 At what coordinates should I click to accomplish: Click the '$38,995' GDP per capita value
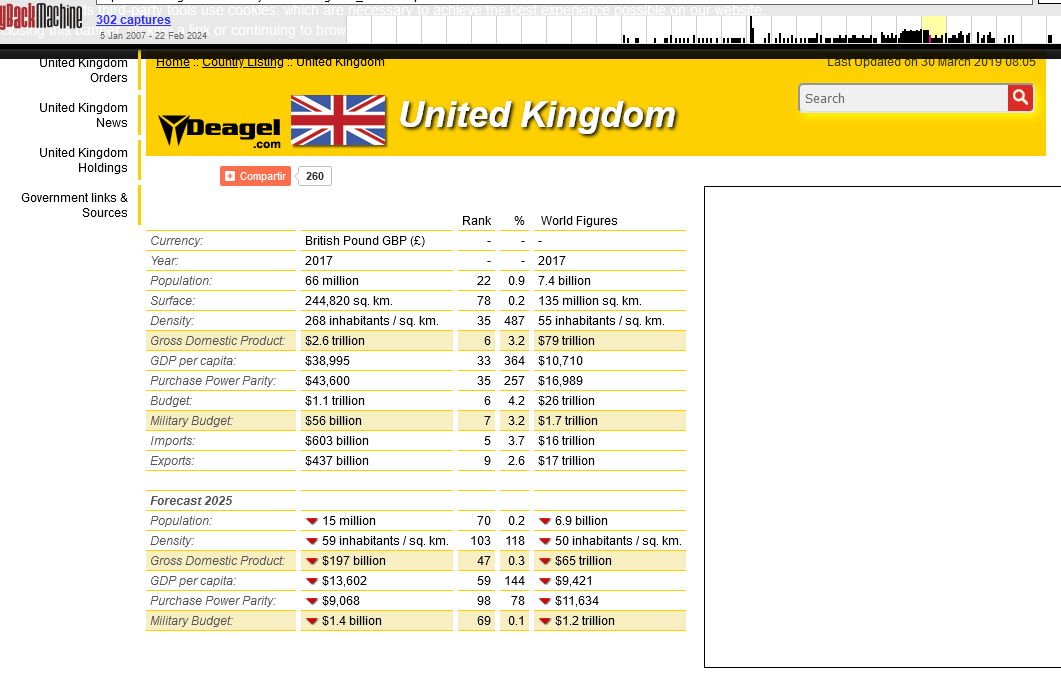[327, 361]
